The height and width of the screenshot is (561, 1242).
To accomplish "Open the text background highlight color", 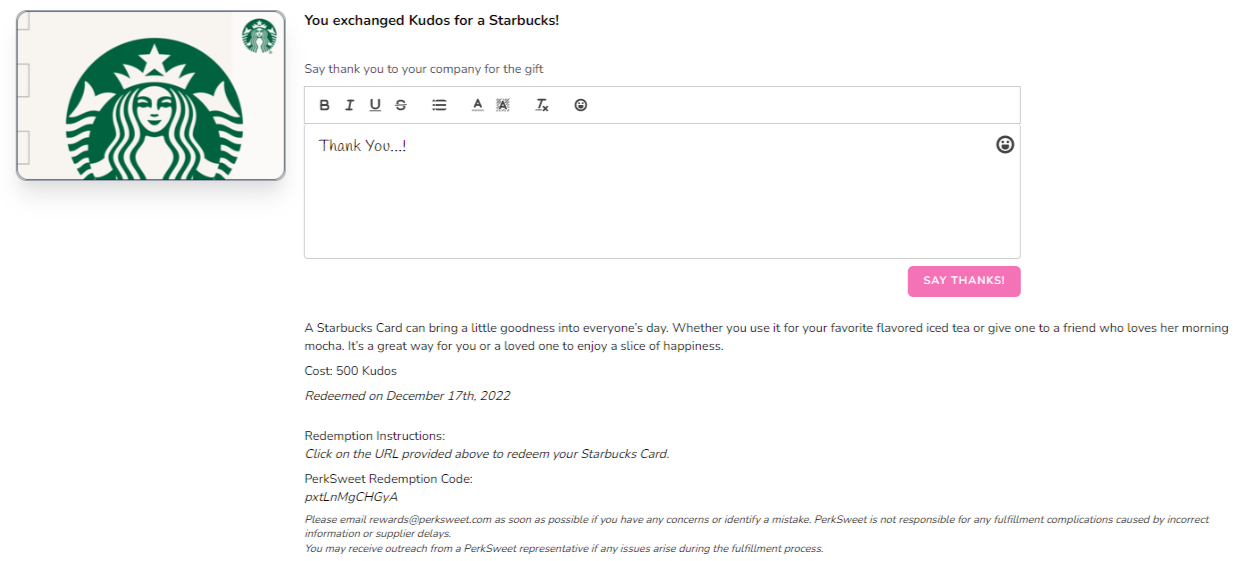I will click(x=503, y=105).
